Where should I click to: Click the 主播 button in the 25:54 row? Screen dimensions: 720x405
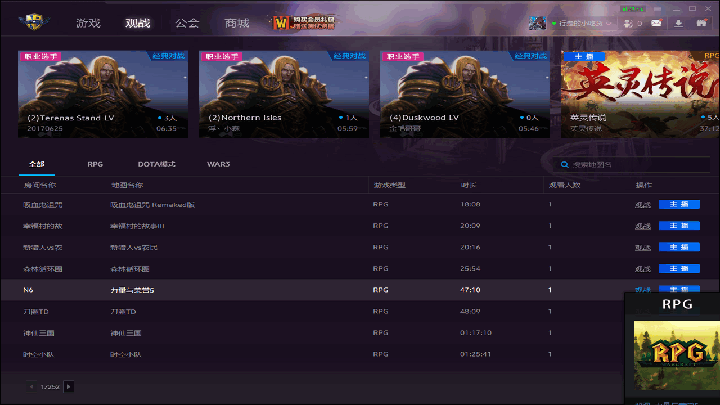679,269
